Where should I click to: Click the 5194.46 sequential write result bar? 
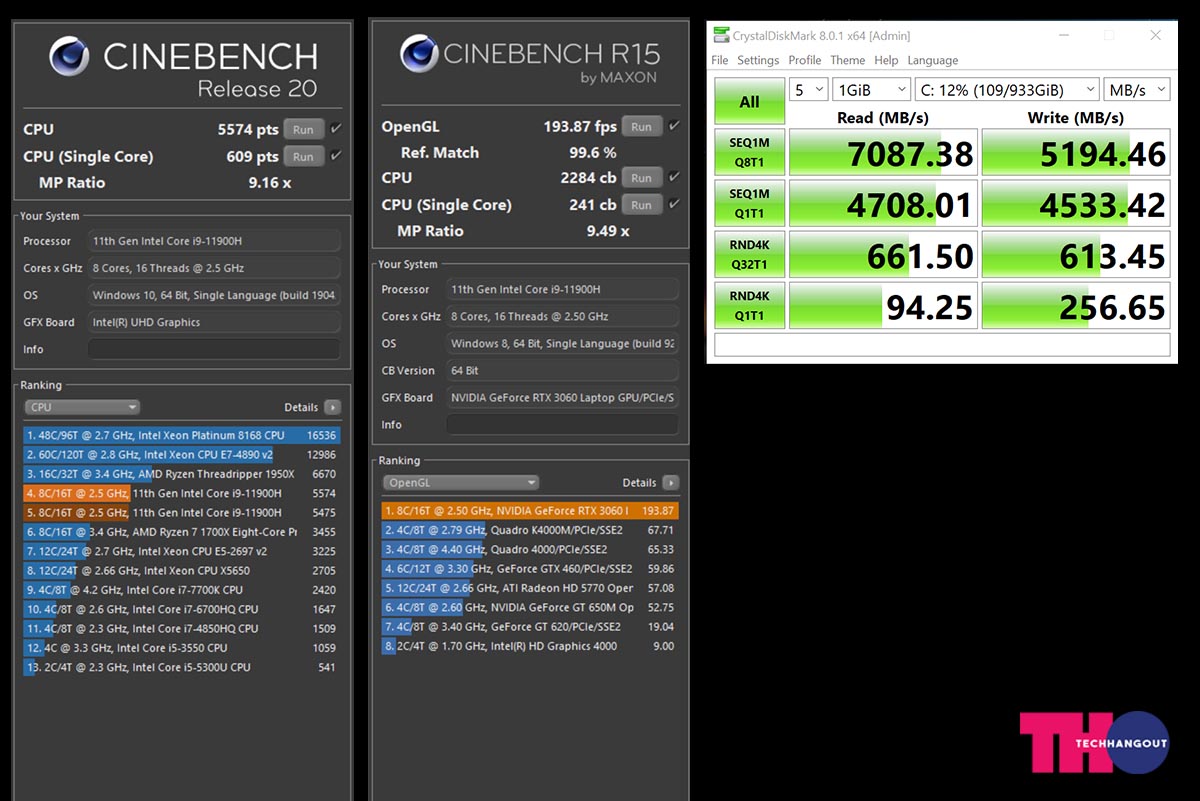pyautogui.click(x=1076, y=153)
